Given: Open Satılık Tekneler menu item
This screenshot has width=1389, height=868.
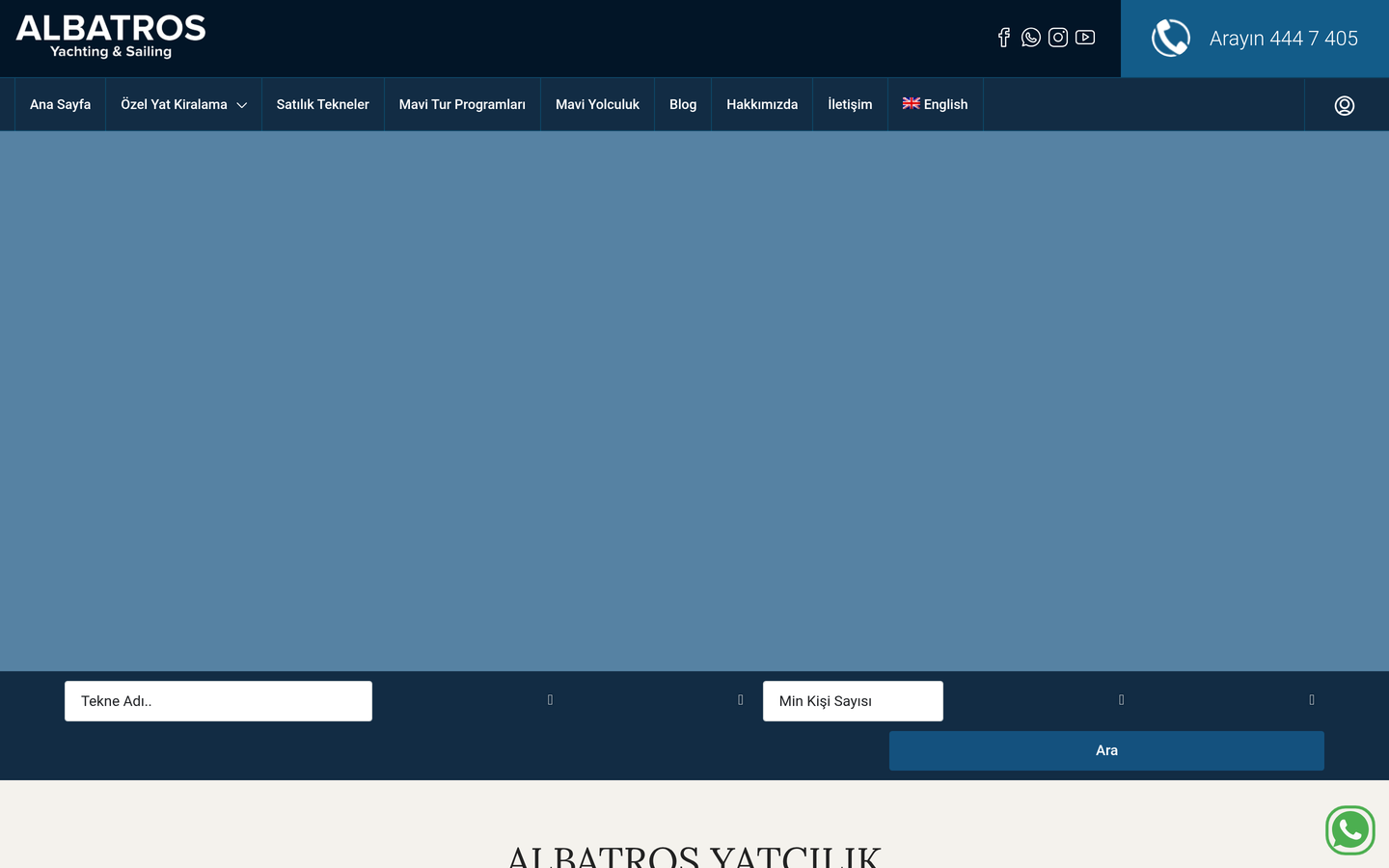Looking at the screenshot, I should (323, 104).
